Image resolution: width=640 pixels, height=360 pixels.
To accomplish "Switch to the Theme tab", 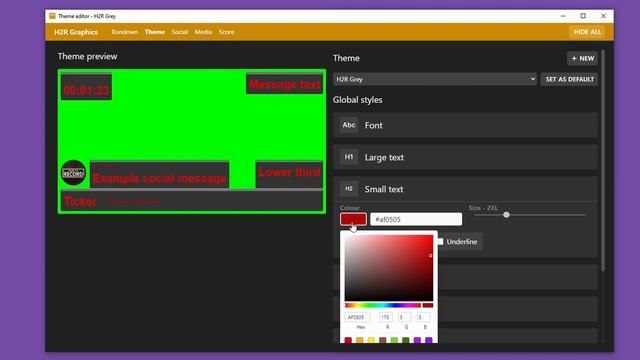I will point(155,32).
